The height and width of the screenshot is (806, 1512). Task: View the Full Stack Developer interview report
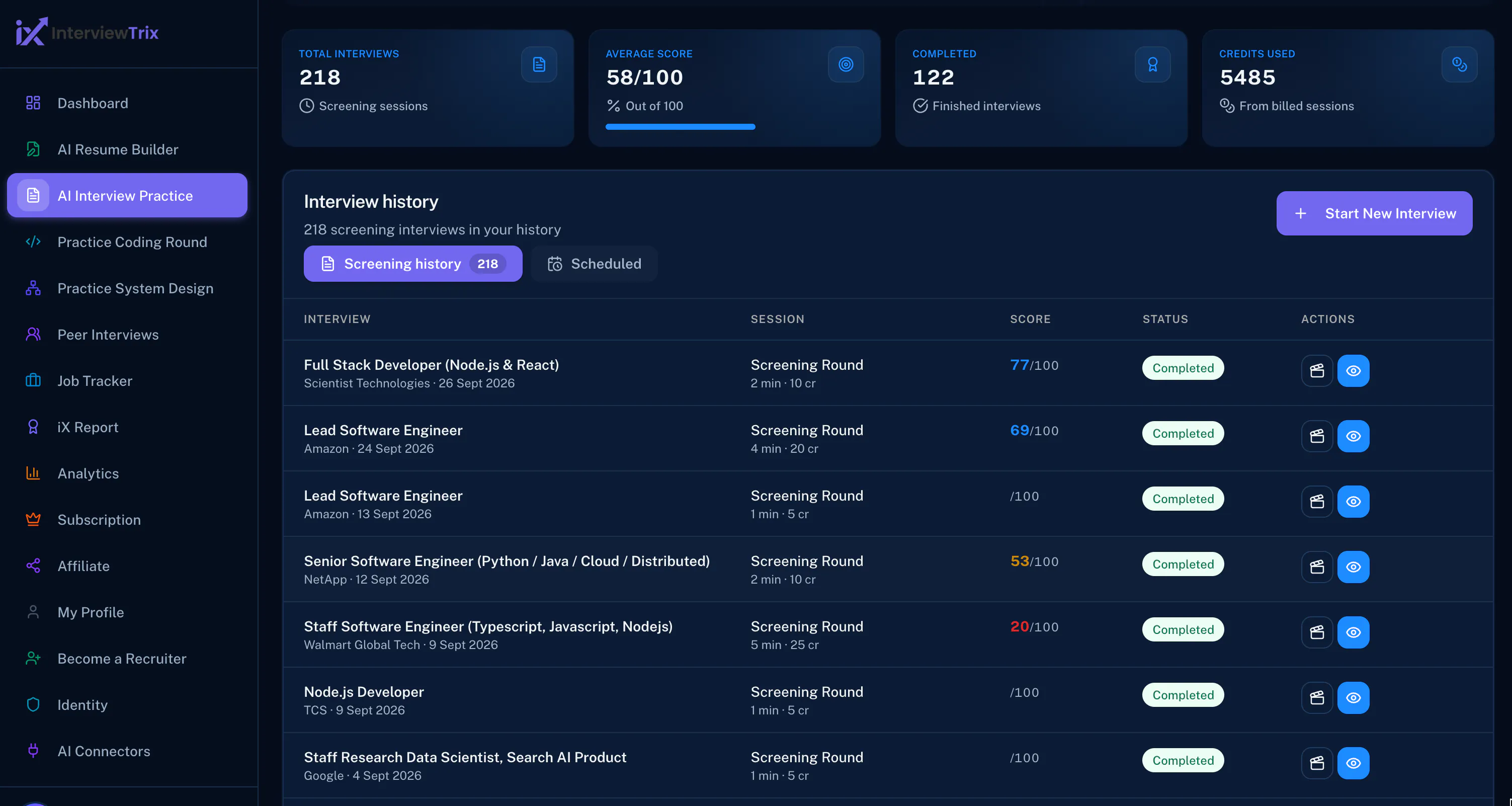1353,370
